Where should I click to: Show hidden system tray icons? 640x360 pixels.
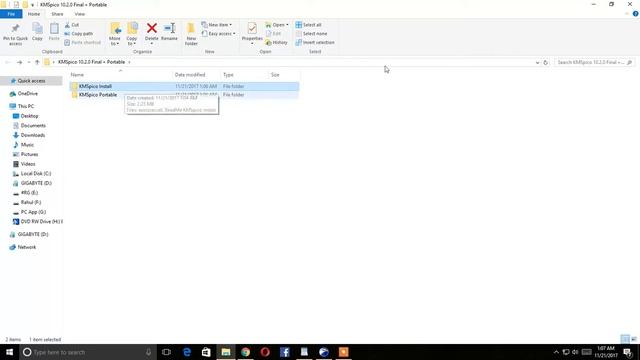556,352
